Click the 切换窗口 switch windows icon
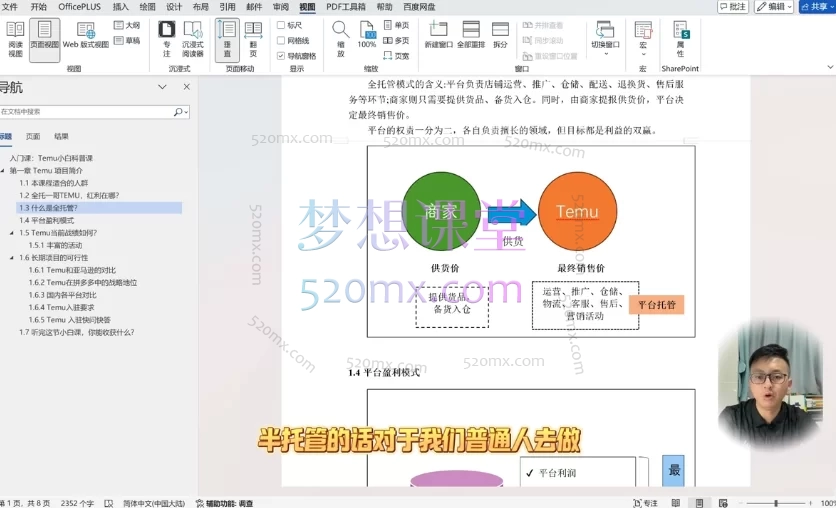 (x=605, y=32)
